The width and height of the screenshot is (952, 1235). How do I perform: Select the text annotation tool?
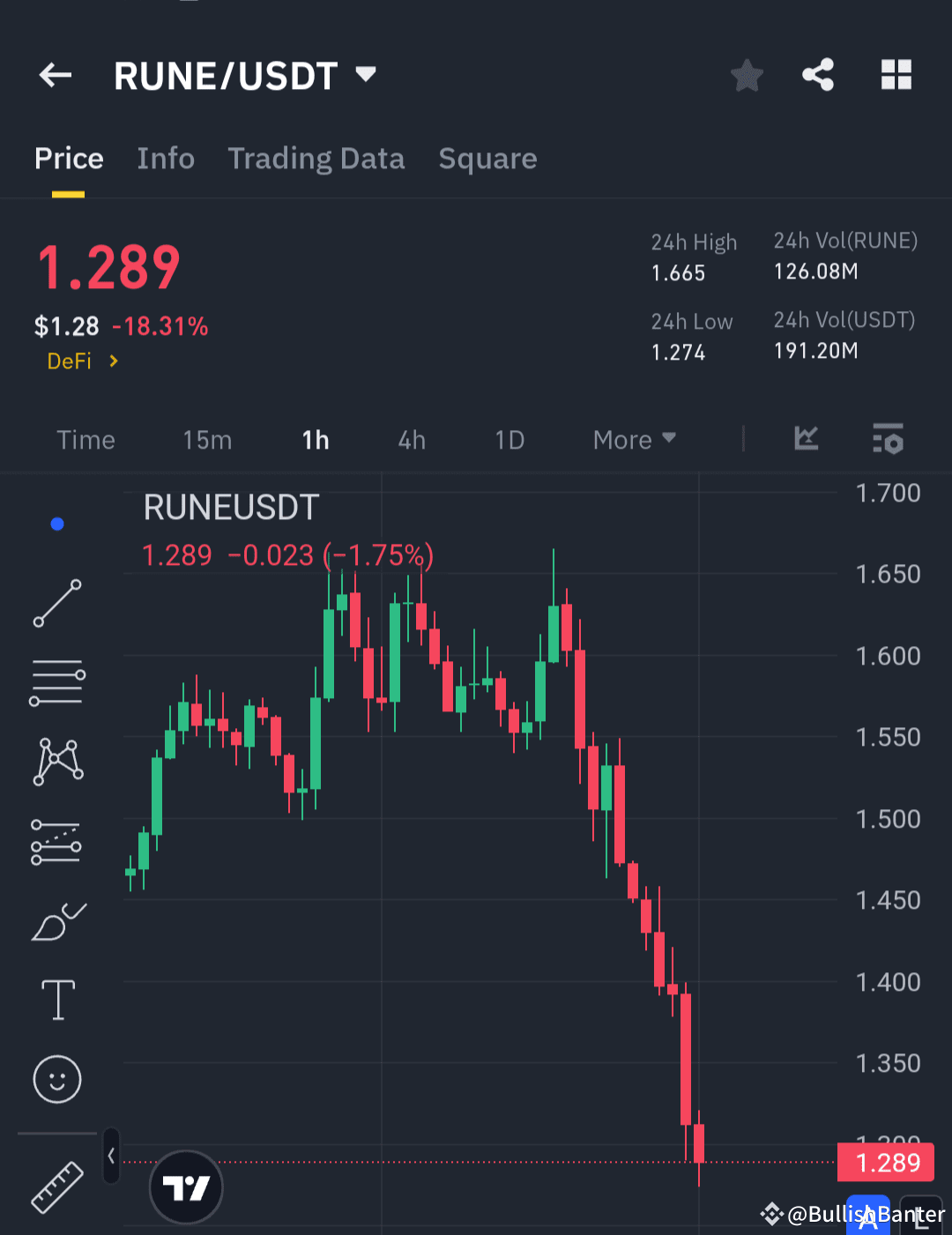point(56,999)
